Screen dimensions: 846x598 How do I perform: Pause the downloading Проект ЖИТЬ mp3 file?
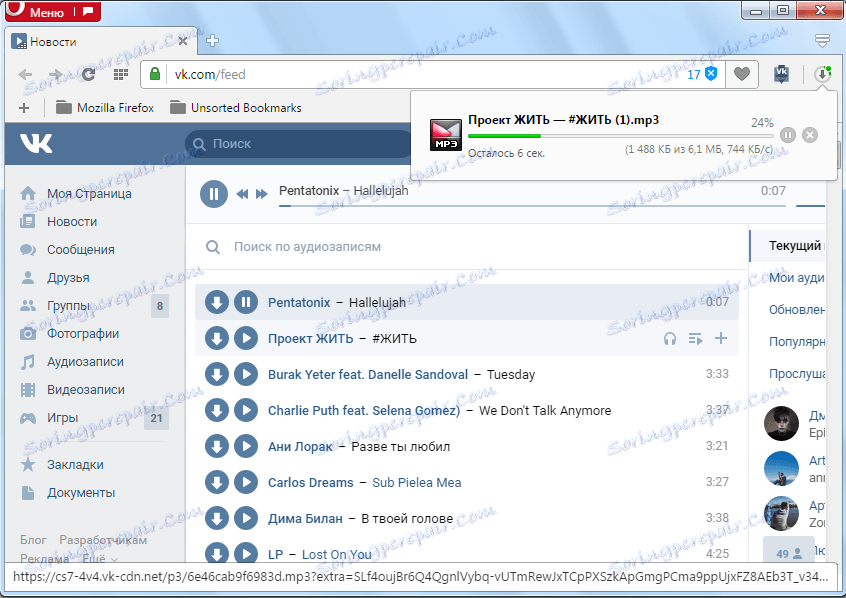(789, 135)
